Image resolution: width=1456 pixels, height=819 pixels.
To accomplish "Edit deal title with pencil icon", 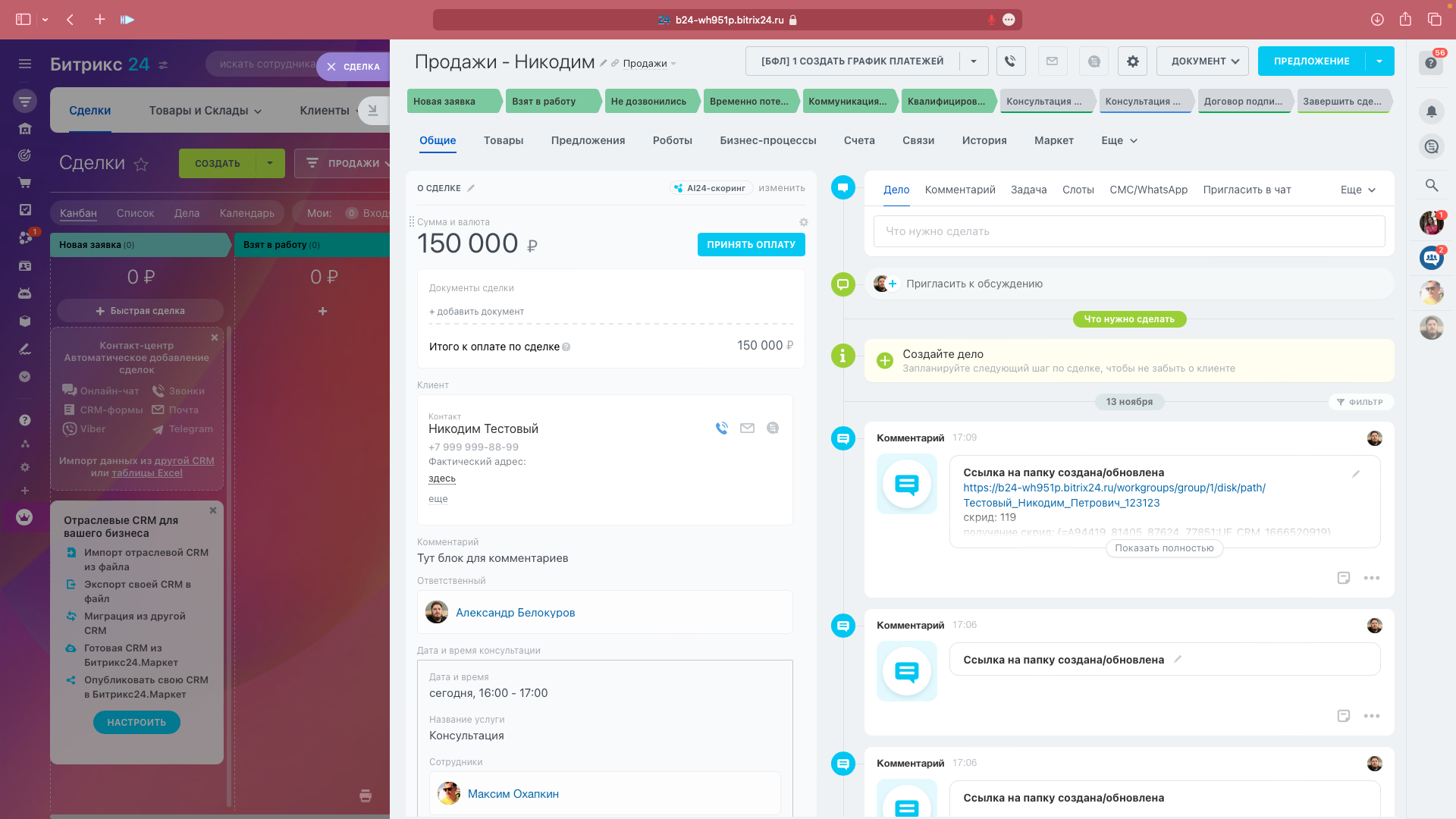I will 604,63.
